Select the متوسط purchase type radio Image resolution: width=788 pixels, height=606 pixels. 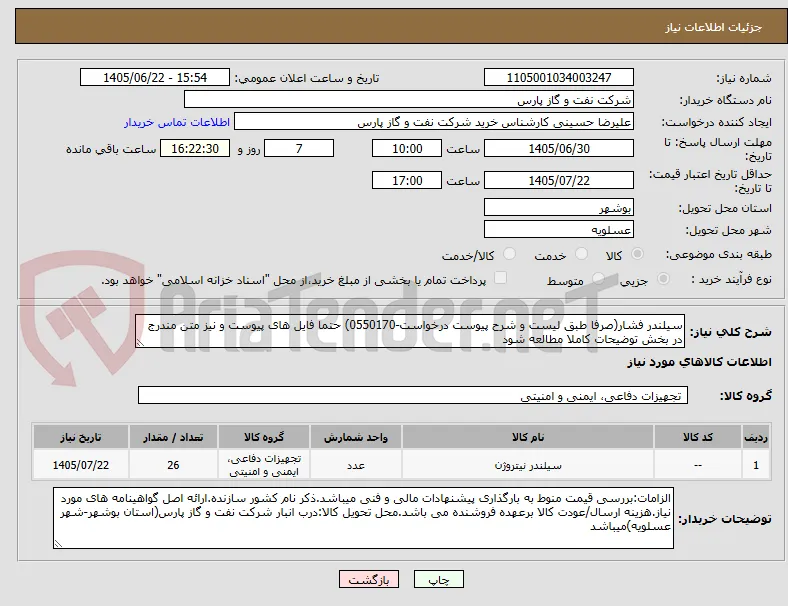click(598, 278)
